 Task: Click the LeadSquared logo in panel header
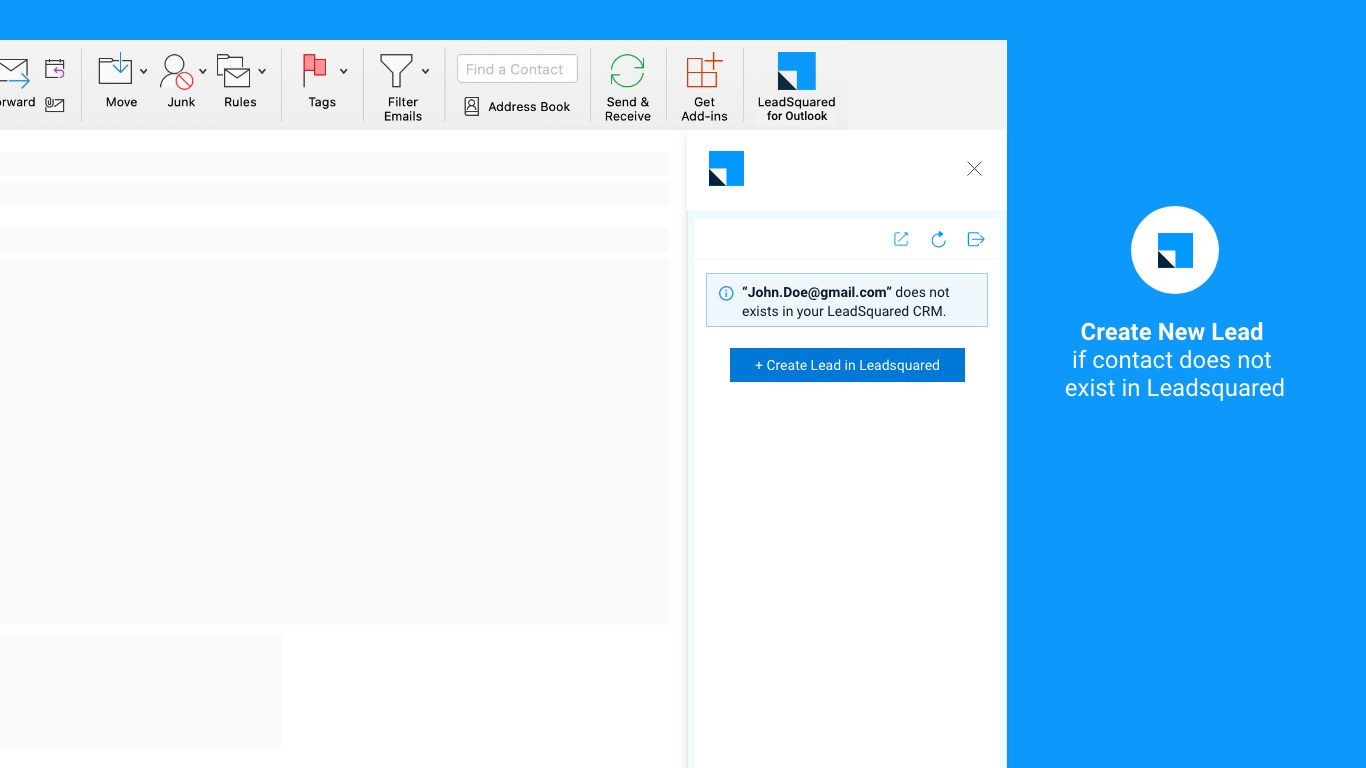[726, 168]
